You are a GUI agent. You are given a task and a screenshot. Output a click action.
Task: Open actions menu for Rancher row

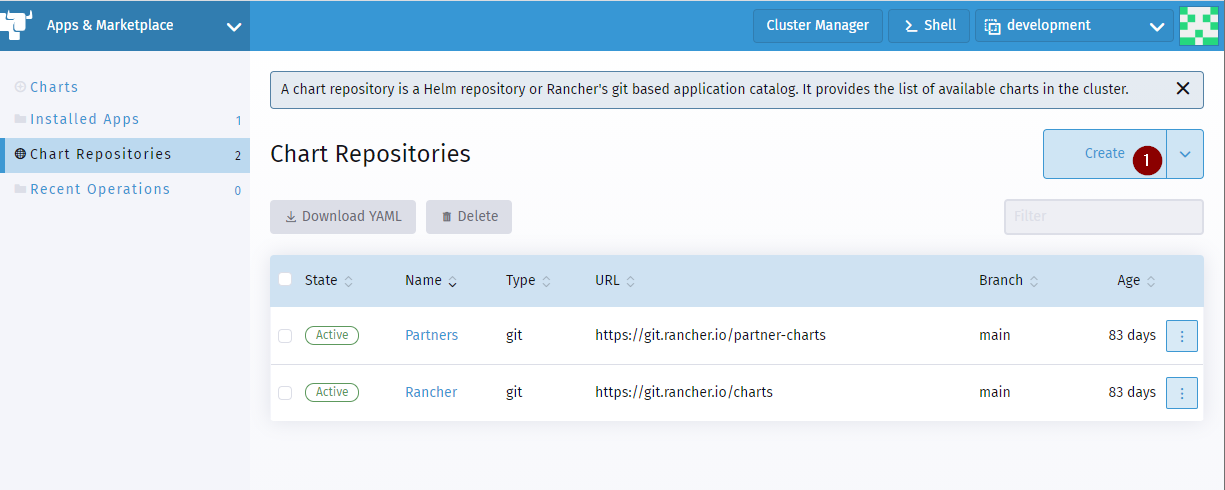(x=1181, y=393)
